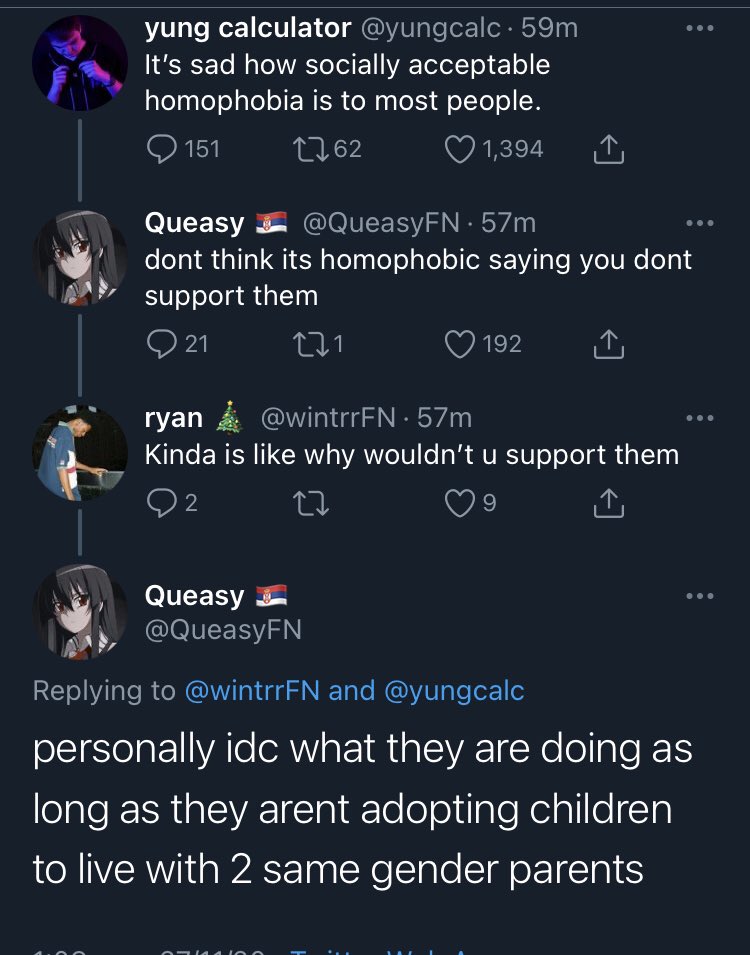
Task: Open ryan's profile avatar
Action: point(80,450)
